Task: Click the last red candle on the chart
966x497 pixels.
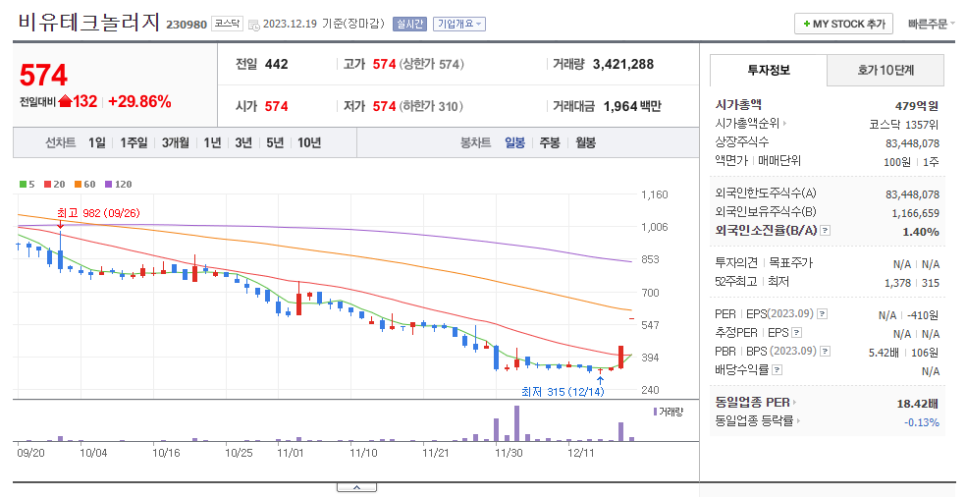Action: coord(621,357)
